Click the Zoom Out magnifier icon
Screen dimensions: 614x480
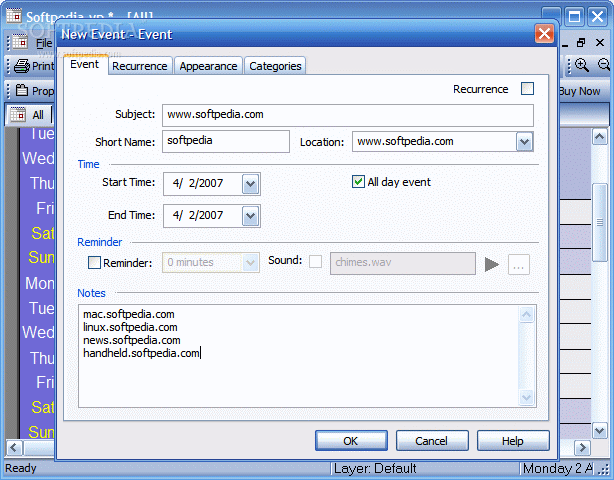click(x=605, y=65)
